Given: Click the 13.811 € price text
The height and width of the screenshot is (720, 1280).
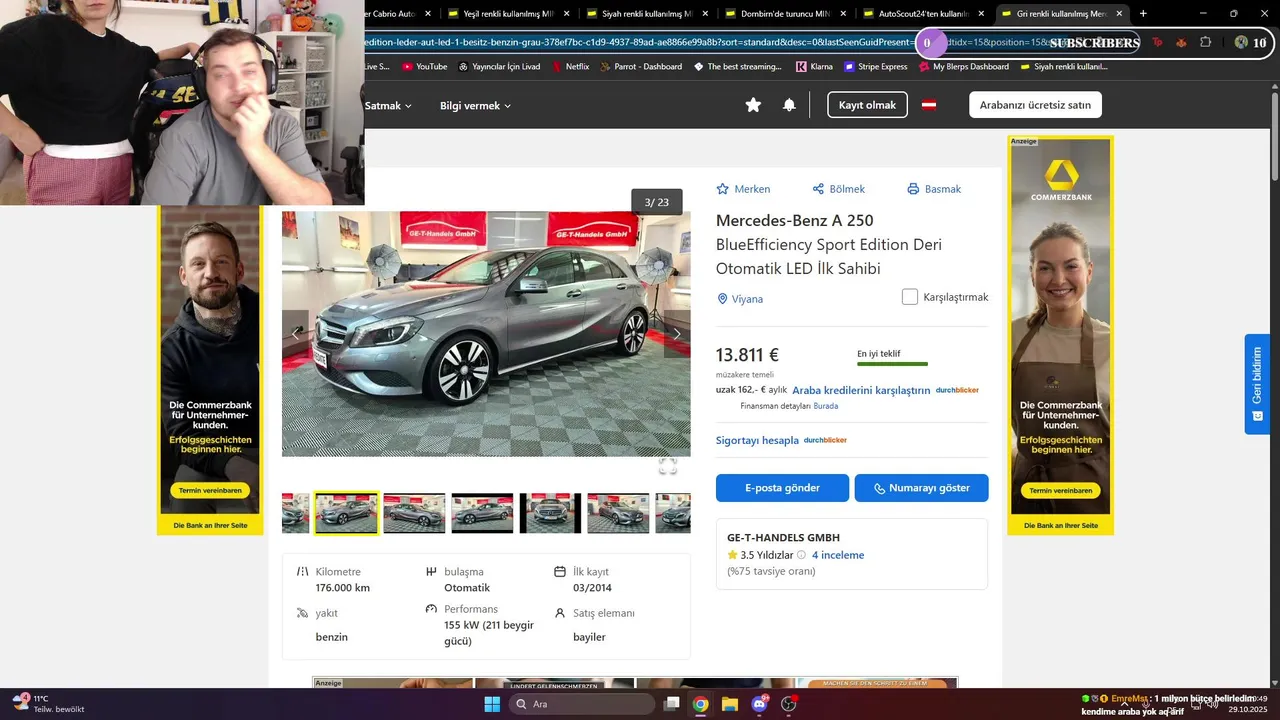Looking at the screenshot, I should point(747,355).
